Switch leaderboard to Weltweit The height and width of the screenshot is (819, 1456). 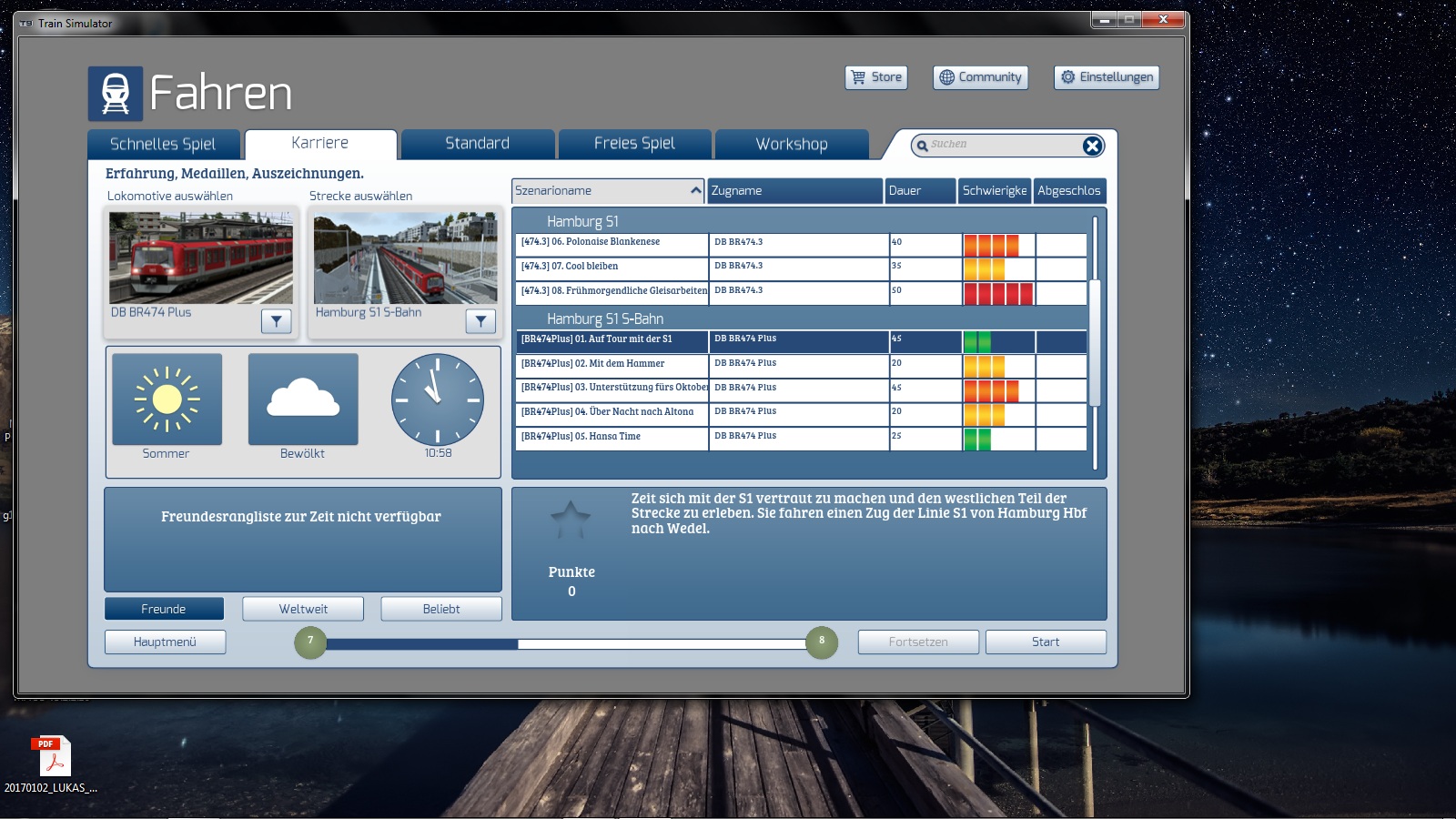tap(303, 609)
